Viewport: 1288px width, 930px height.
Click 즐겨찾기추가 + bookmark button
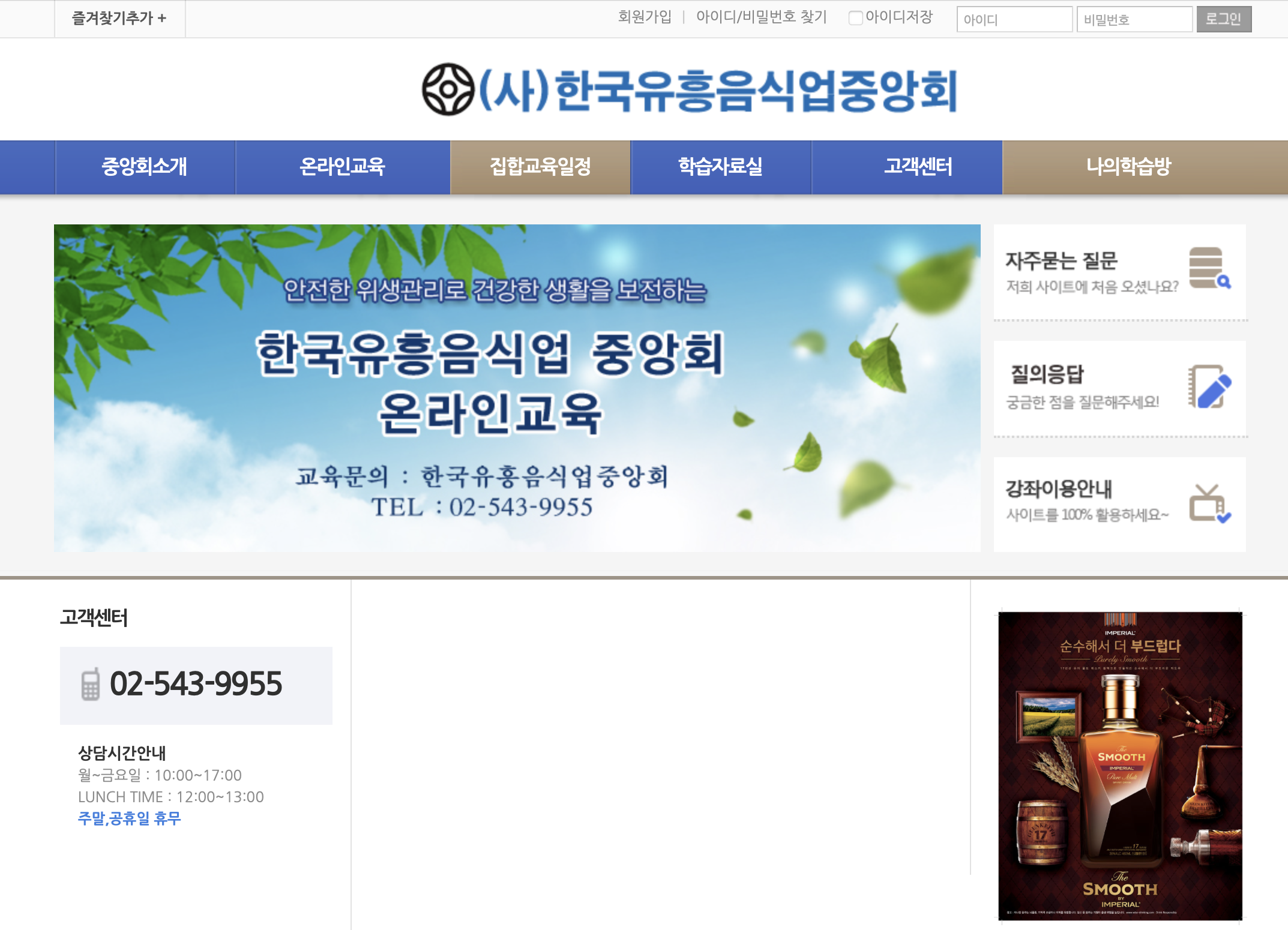[x=119, y=19]
